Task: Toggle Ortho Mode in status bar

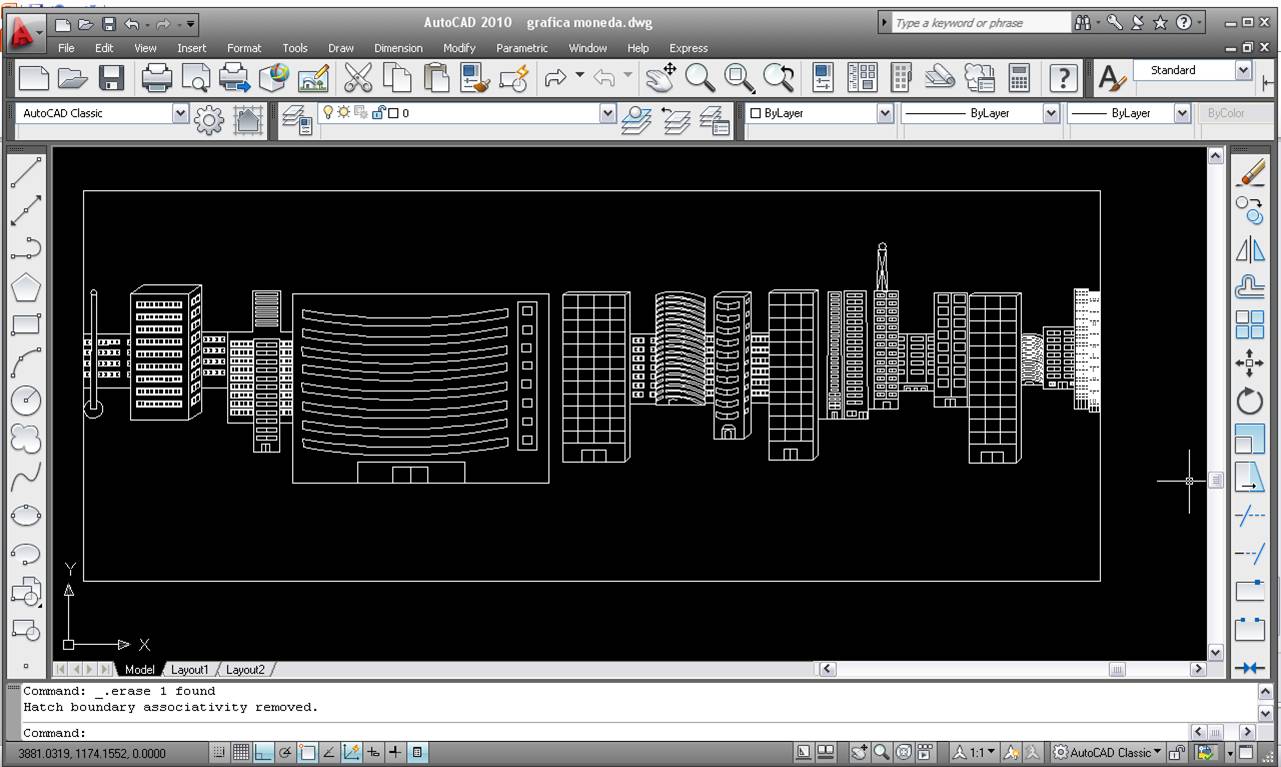Action: tap(263, 753)
